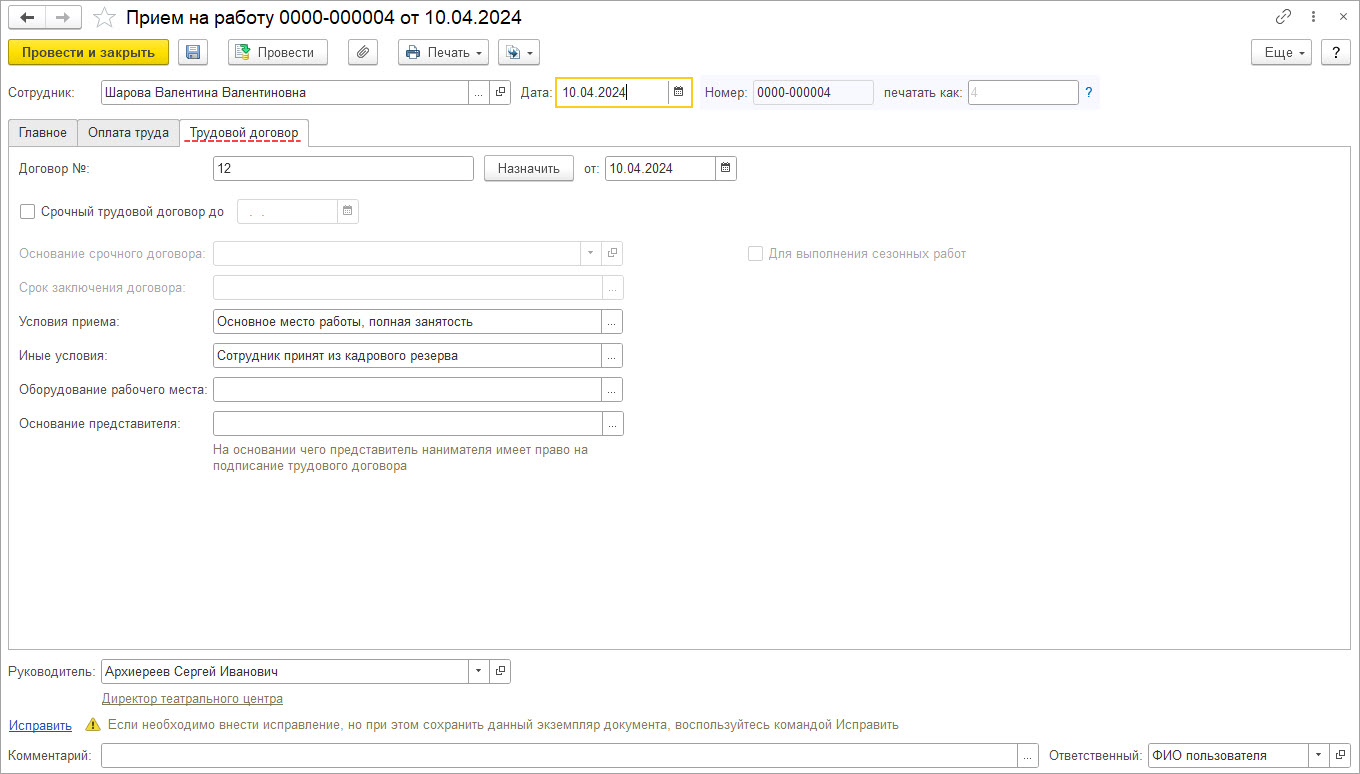Image resolution: width=1360 pixels, height=774 pixels.
Task: Open the Еще menu
Action: (x=1281, y=53)
